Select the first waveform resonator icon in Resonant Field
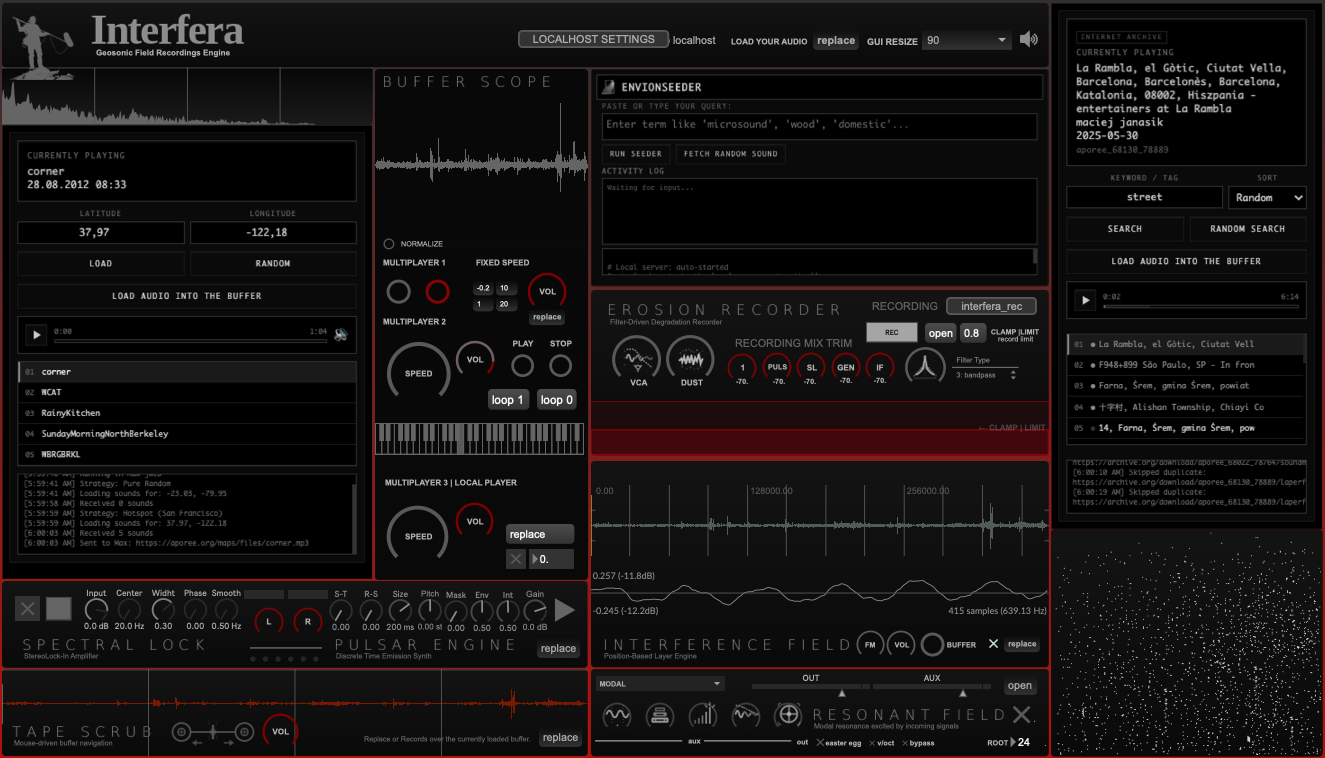Viewport: 1325px width, 758px height. coord(616,714)
